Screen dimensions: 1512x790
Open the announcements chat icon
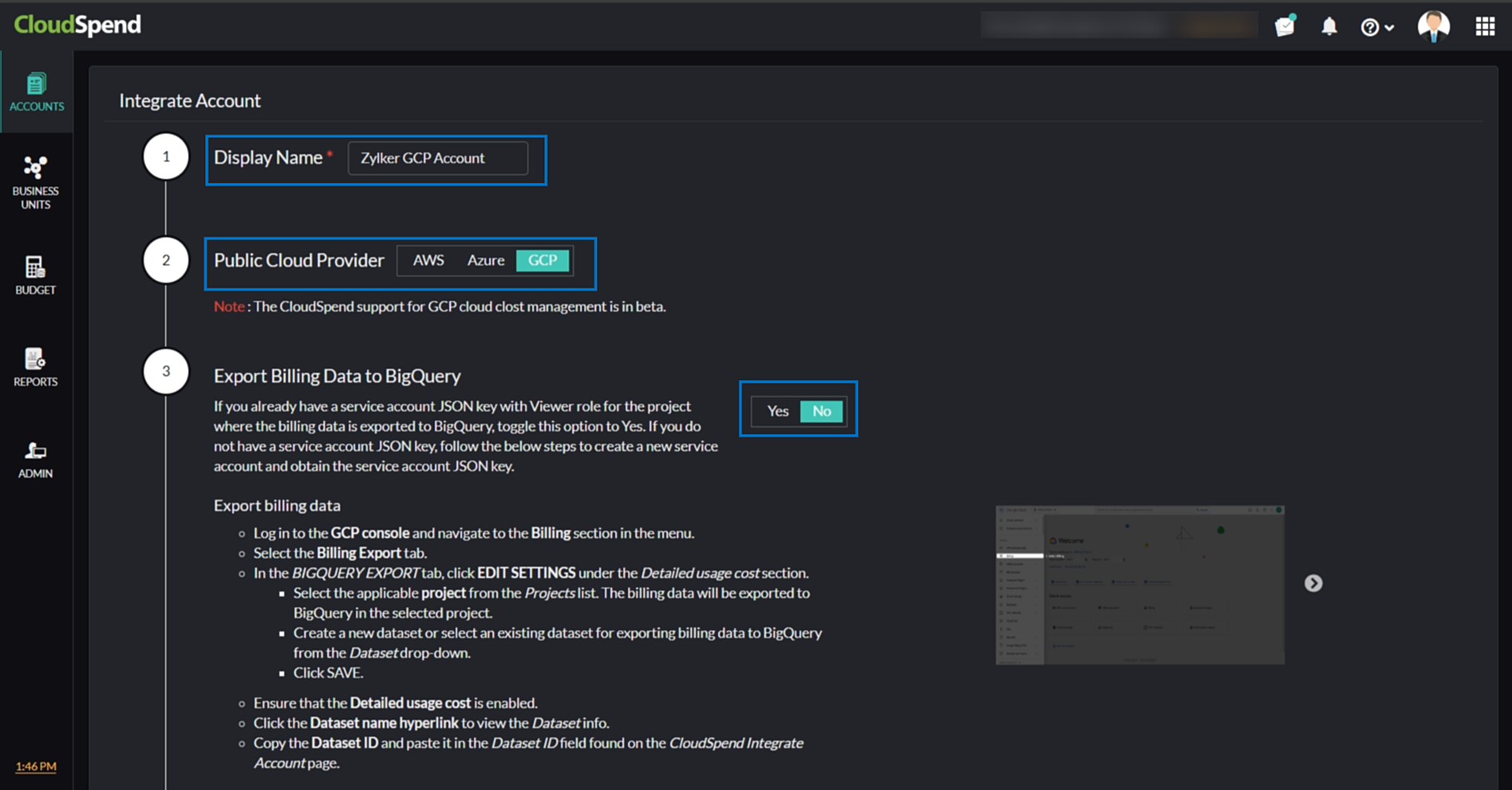1285,26
